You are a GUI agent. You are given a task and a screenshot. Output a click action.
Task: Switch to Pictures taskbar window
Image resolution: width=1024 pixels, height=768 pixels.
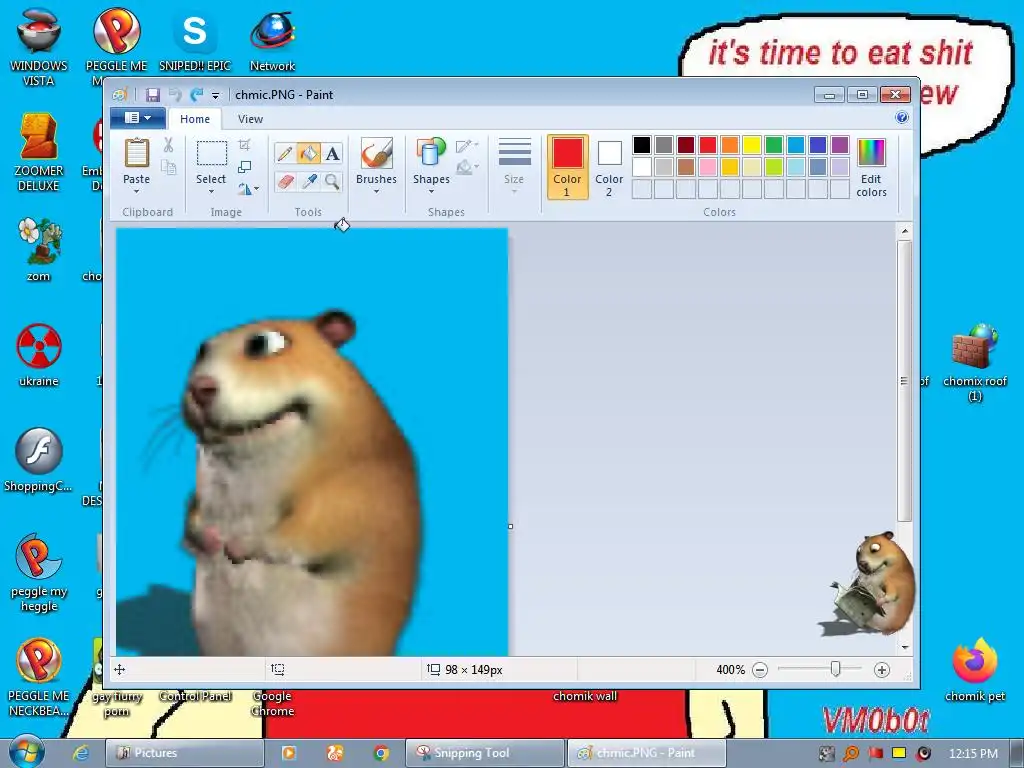(184, 753)
